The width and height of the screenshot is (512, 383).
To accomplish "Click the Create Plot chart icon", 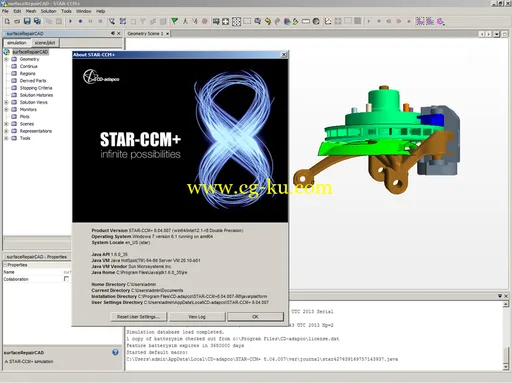I will [328, 21].
